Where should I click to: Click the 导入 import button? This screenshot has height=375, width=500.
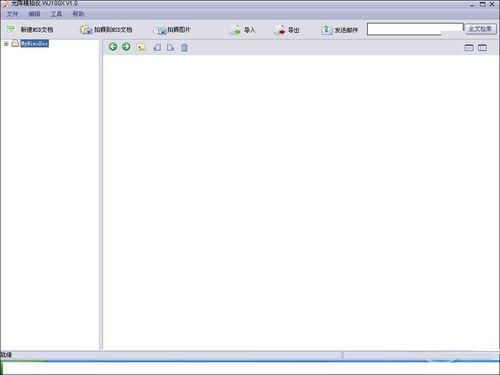[243, 30]
